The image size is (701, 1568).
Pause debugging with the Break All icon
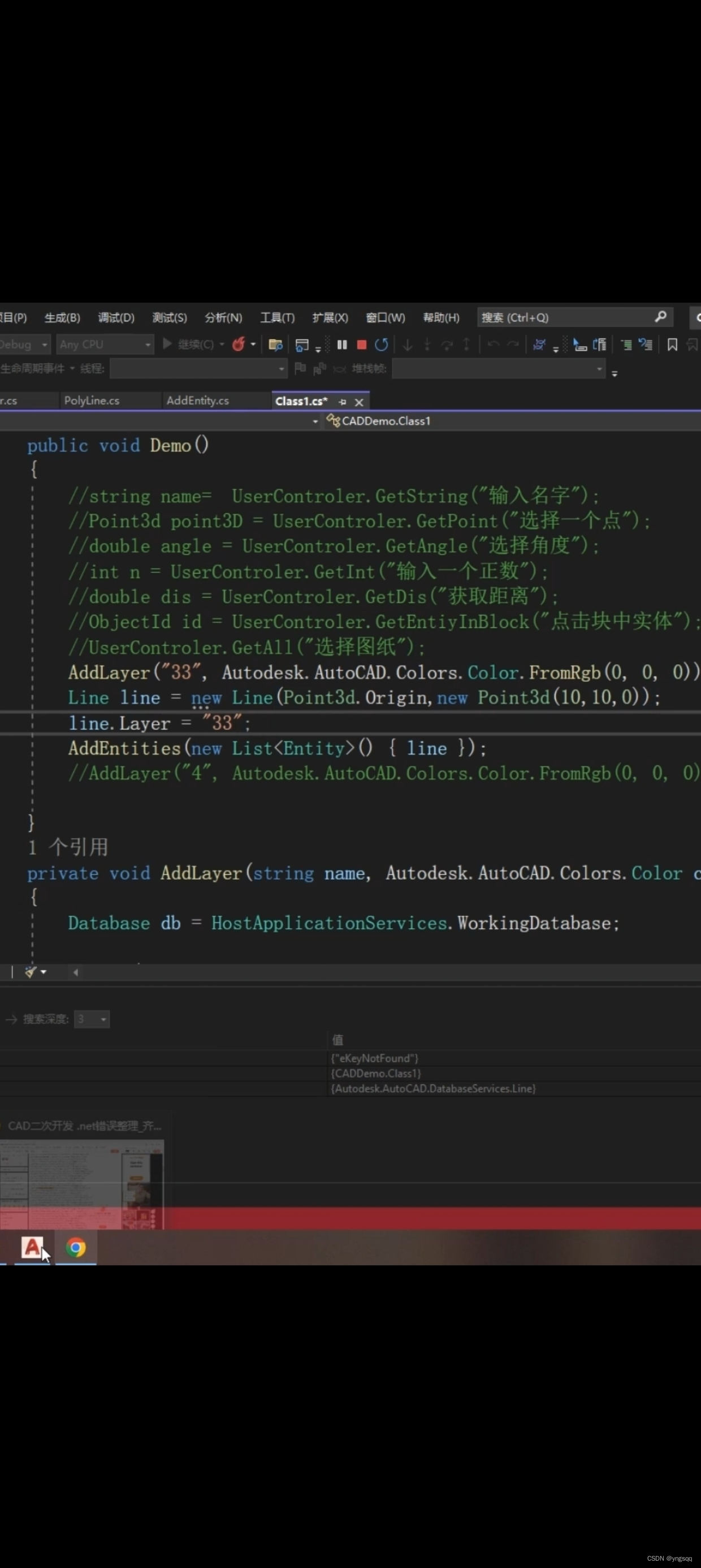click(342, 344)
